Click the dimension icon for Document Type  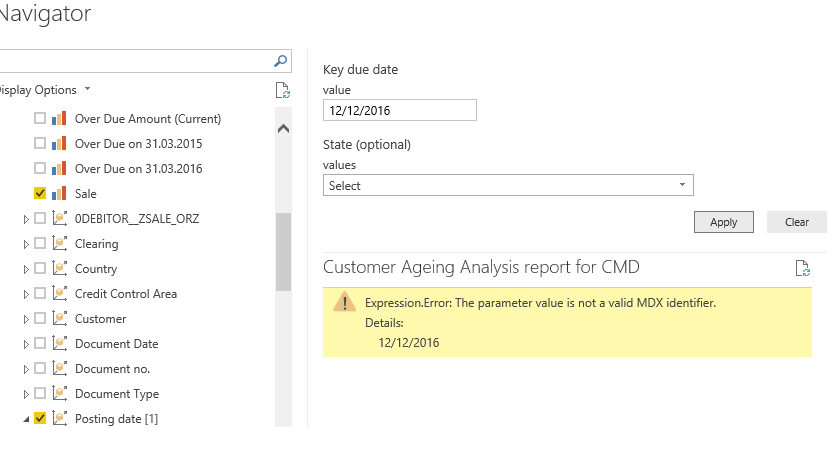pyautogui.click(x=59, y=394)
